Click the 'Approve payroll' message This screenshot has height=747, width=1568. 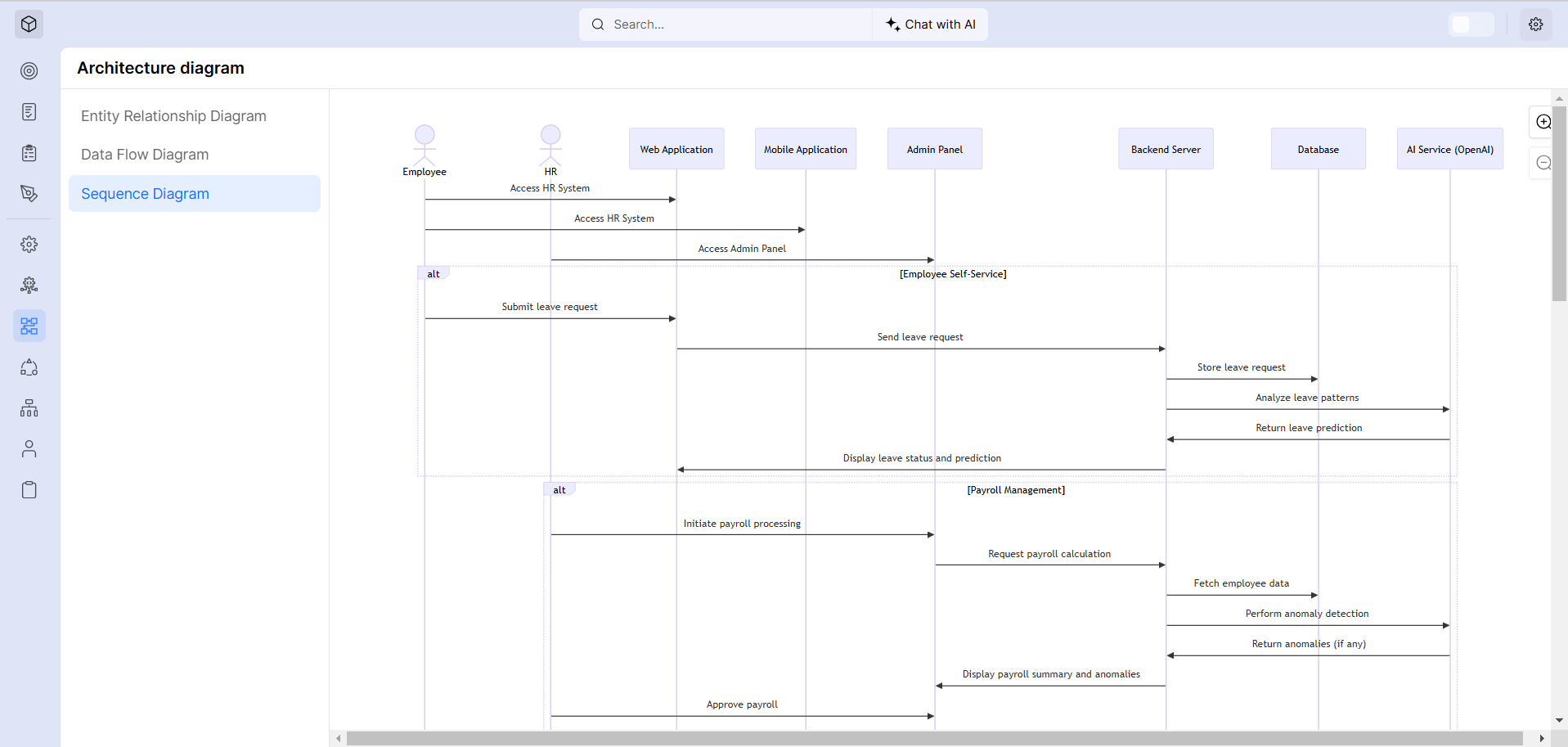pyautogui.click(x=742, y=704)
